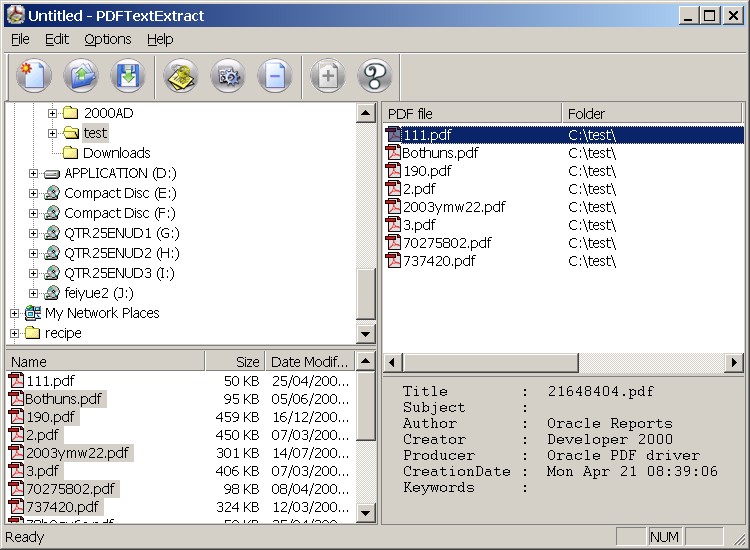Click folder tree scrollbar down arrow
Image resolution: width=750 pixels, height=550 pixels.
366,334
